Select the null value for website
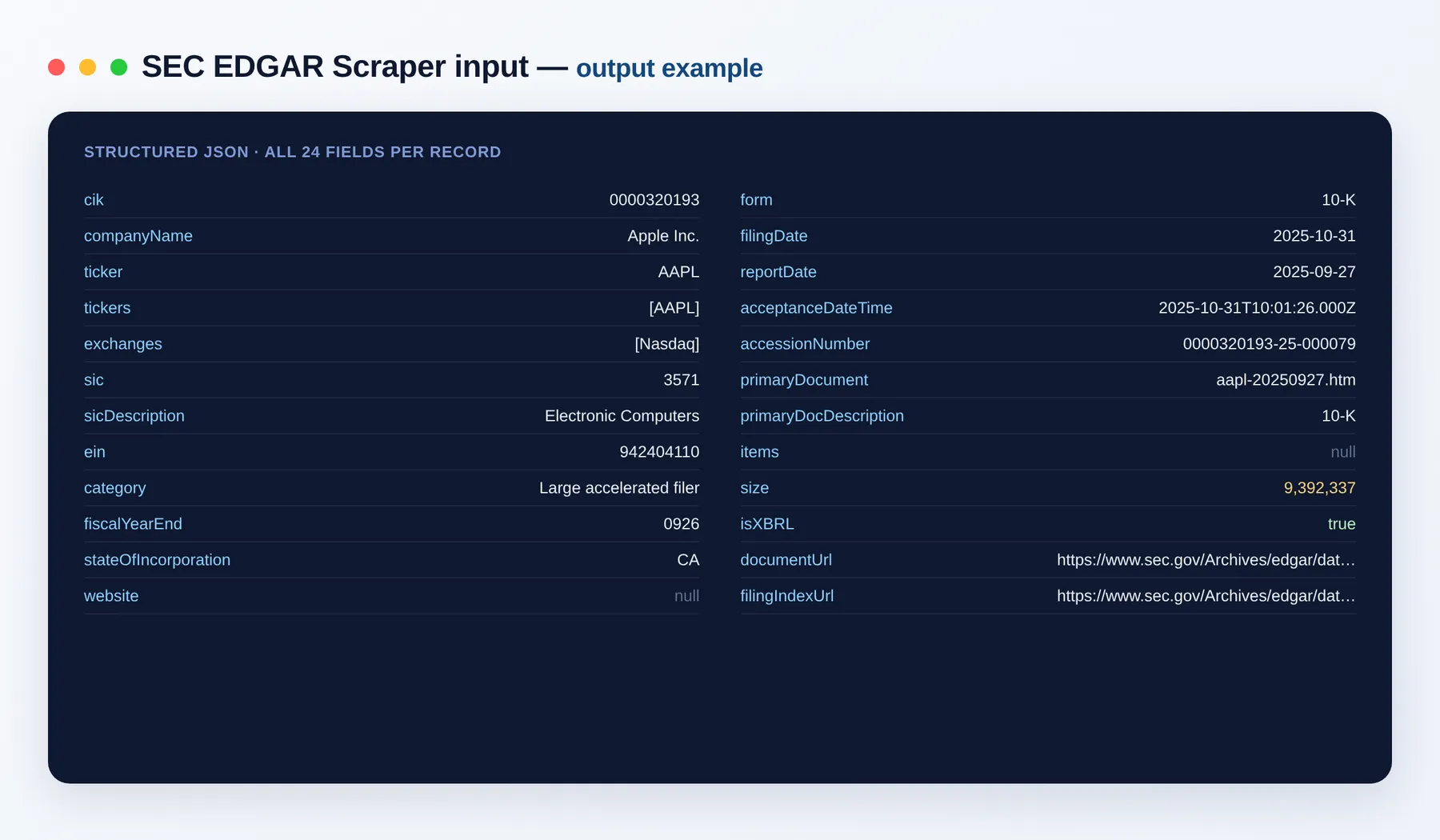Viewport: 1440px width, 840px height. (686, 596)
